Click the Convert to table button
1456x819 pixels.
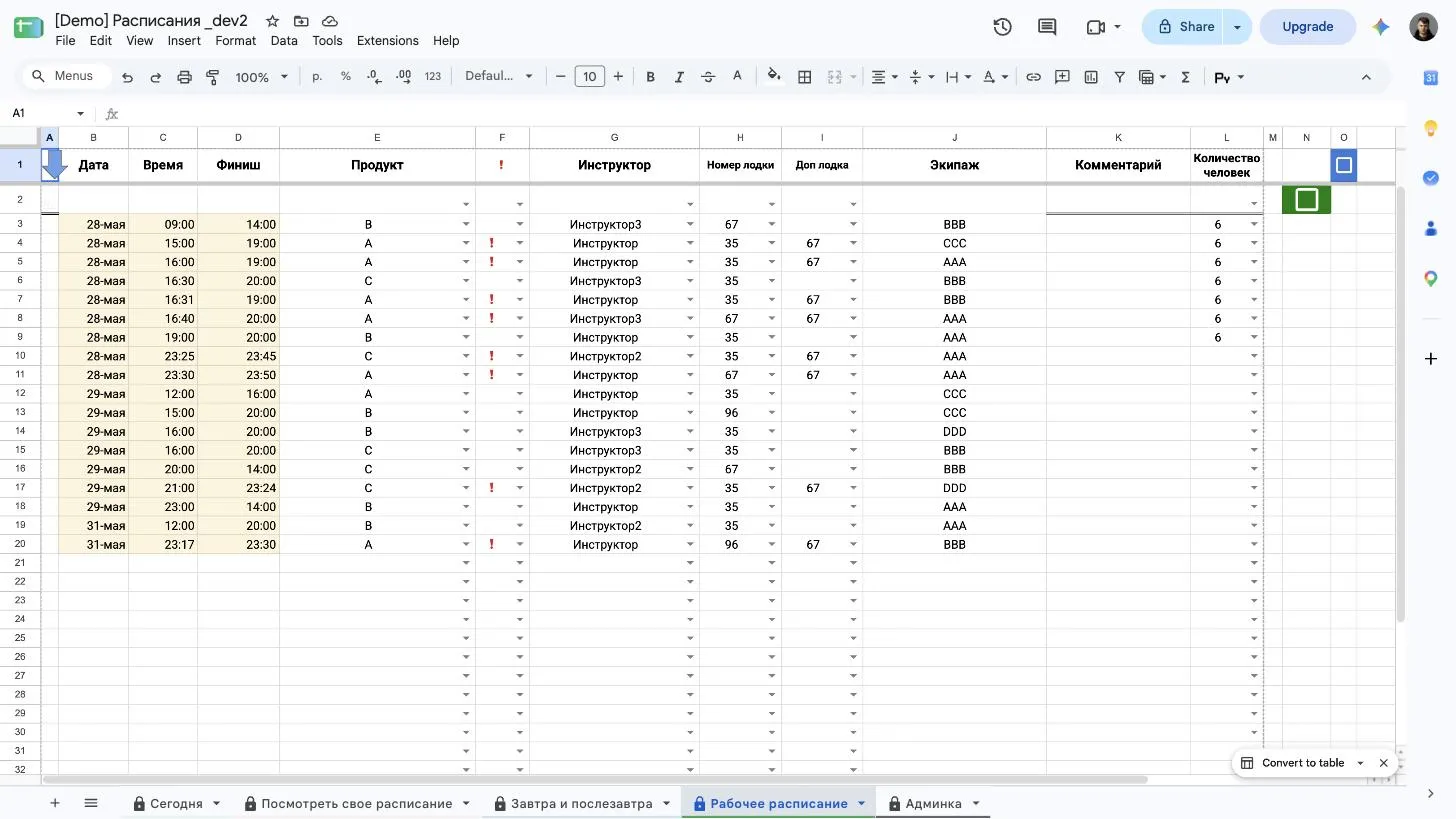[x=1302, y=763]
